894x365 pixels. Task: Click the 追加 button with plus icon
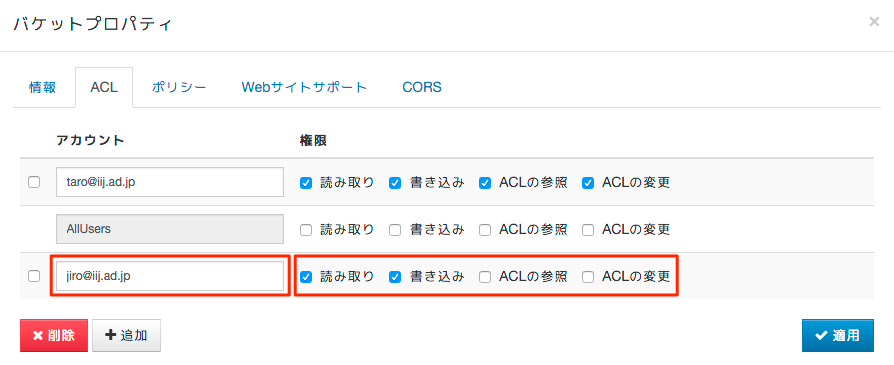click(x=127, y=335)
